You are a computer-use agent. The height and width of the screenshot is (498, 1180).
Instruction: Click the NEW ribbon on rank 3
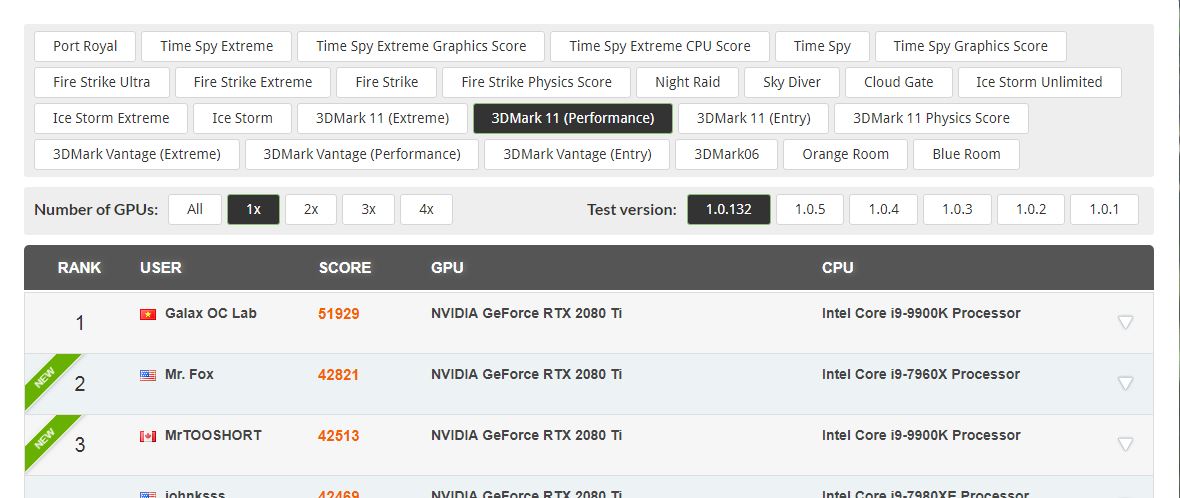47,439
